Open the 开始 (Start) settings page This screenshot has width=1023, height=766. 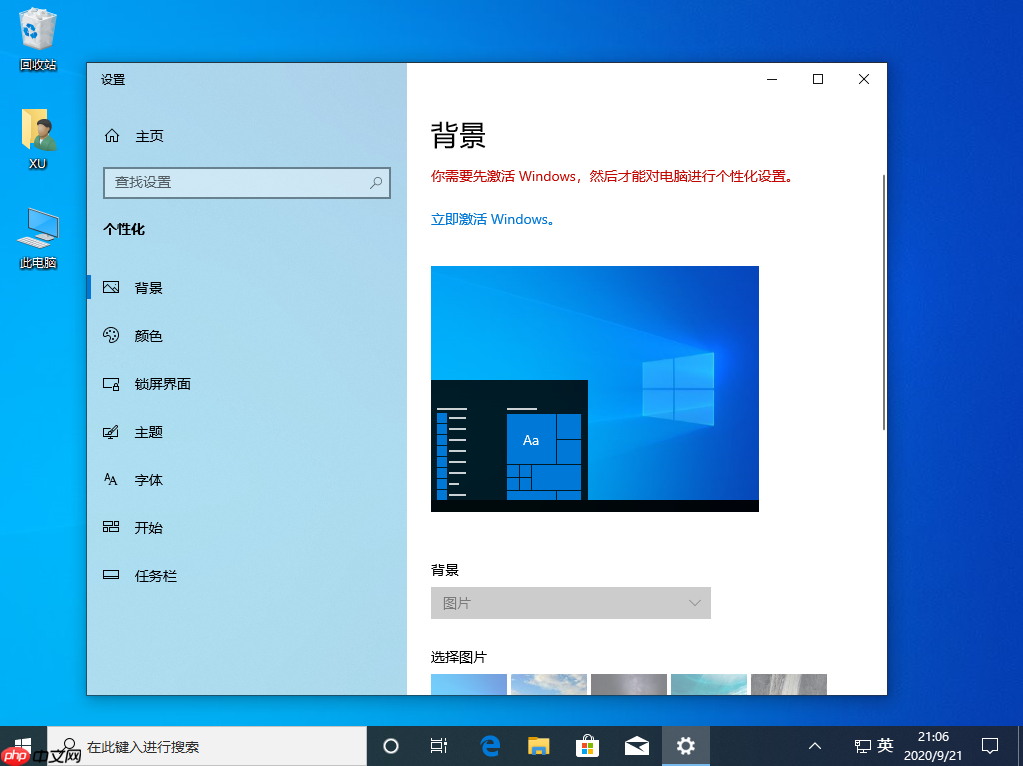[148, 527]
